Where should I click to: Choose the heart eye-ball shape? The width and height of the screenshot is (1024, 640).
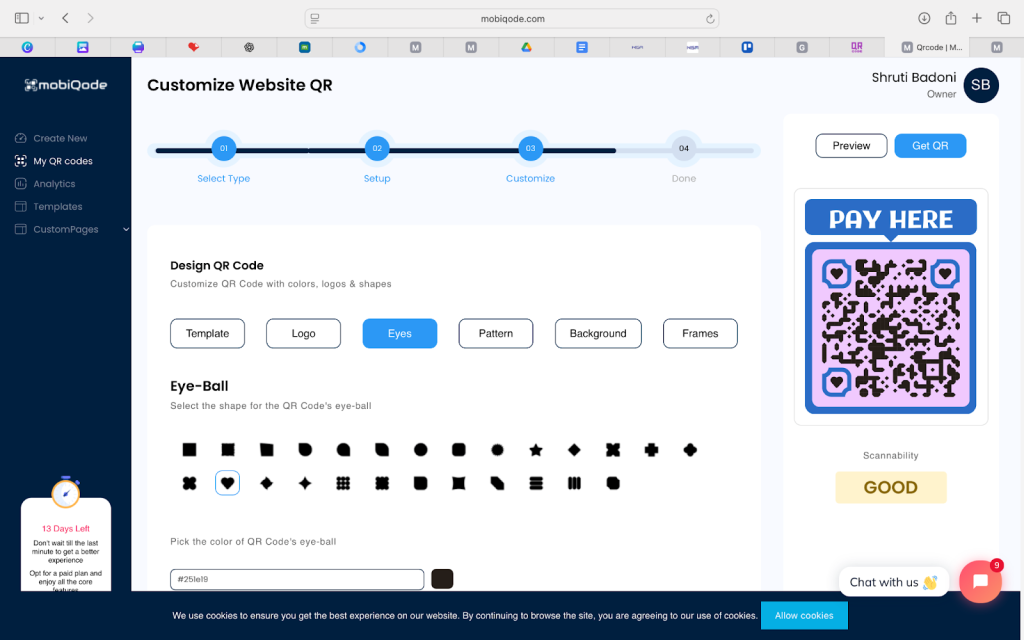point(227,483)
